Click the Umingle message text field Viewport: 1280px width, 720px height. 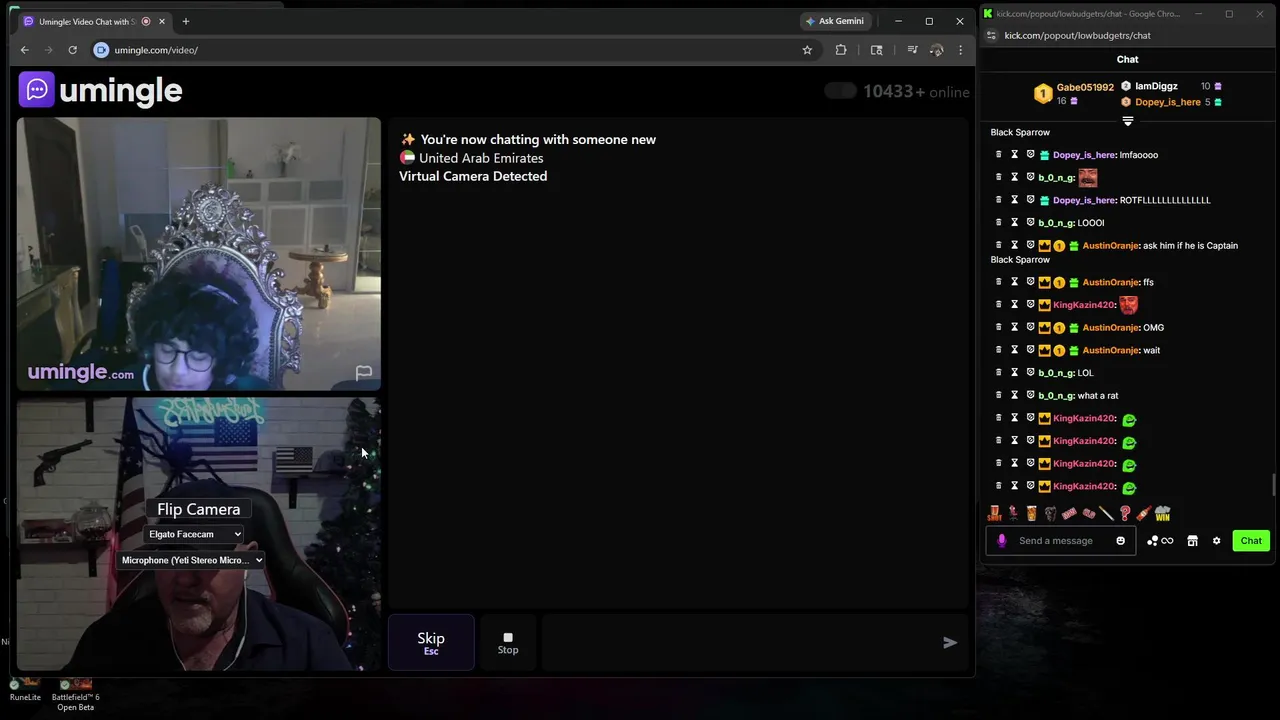pyautogui.click(x=740, y=643)
